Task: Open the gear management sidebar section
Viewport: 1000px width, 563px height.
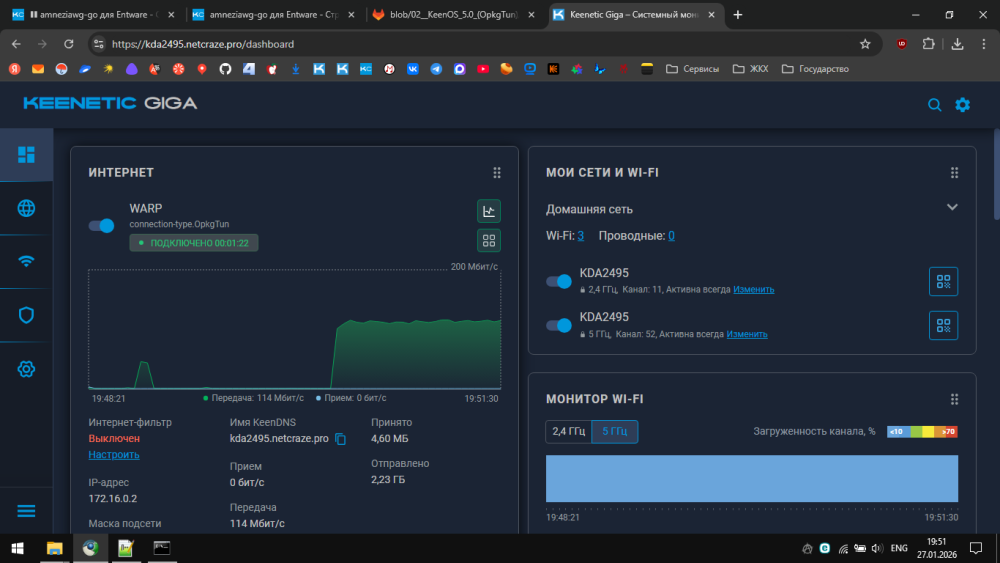Action: pos(26,369)
